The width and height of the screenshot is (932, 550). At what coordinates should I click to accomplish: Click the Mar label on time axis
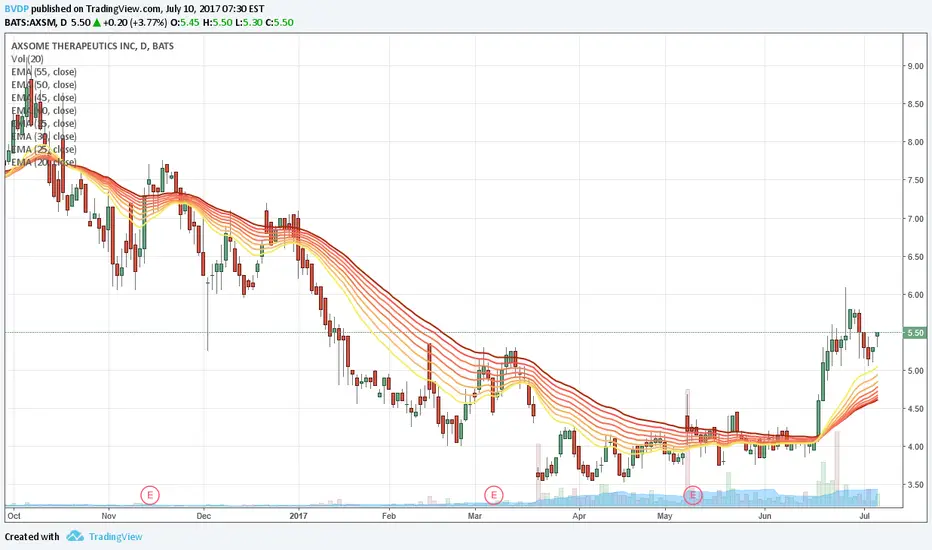(474, 516)
